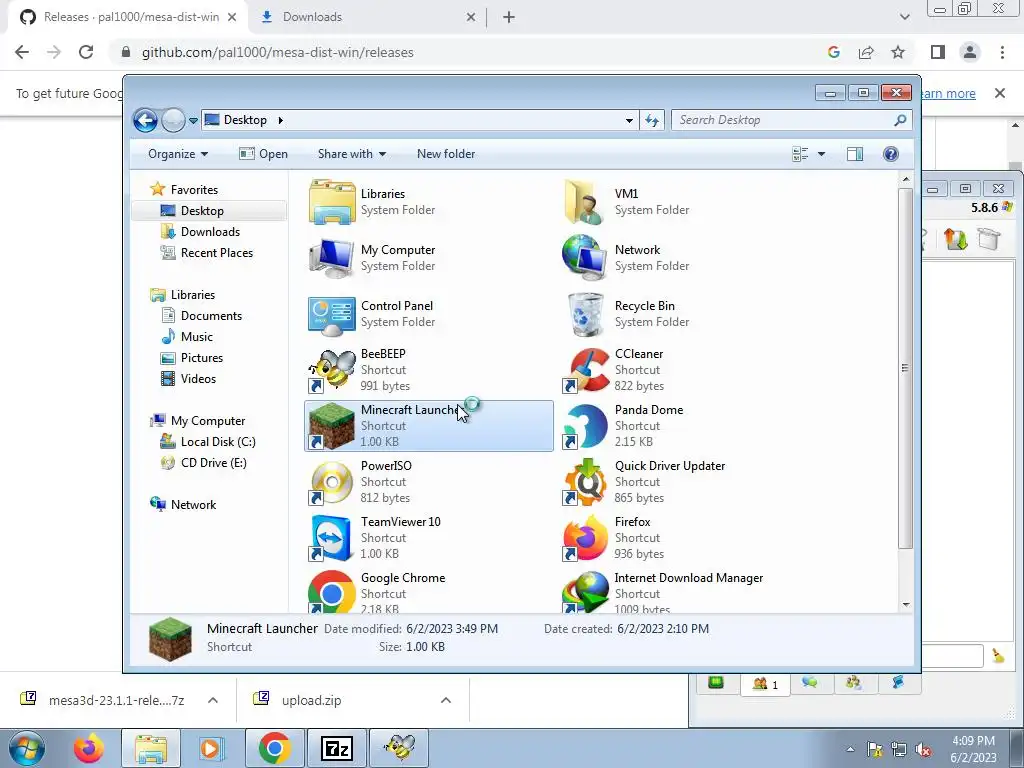Click the Open toolbar button
The image size is (1024, 768).
pyautogui.click(x=263, y=154)
